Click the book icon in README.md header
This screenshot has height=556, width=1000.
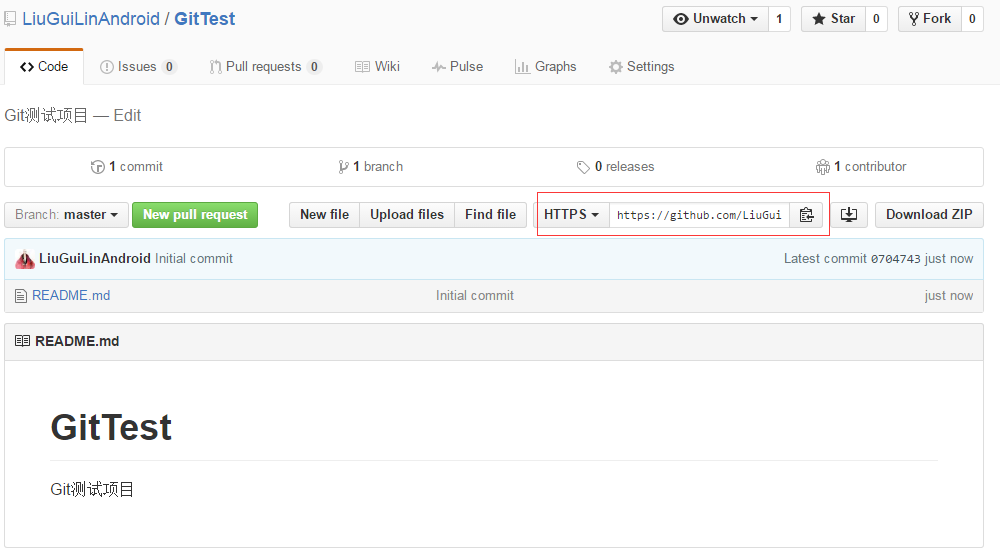22,341
